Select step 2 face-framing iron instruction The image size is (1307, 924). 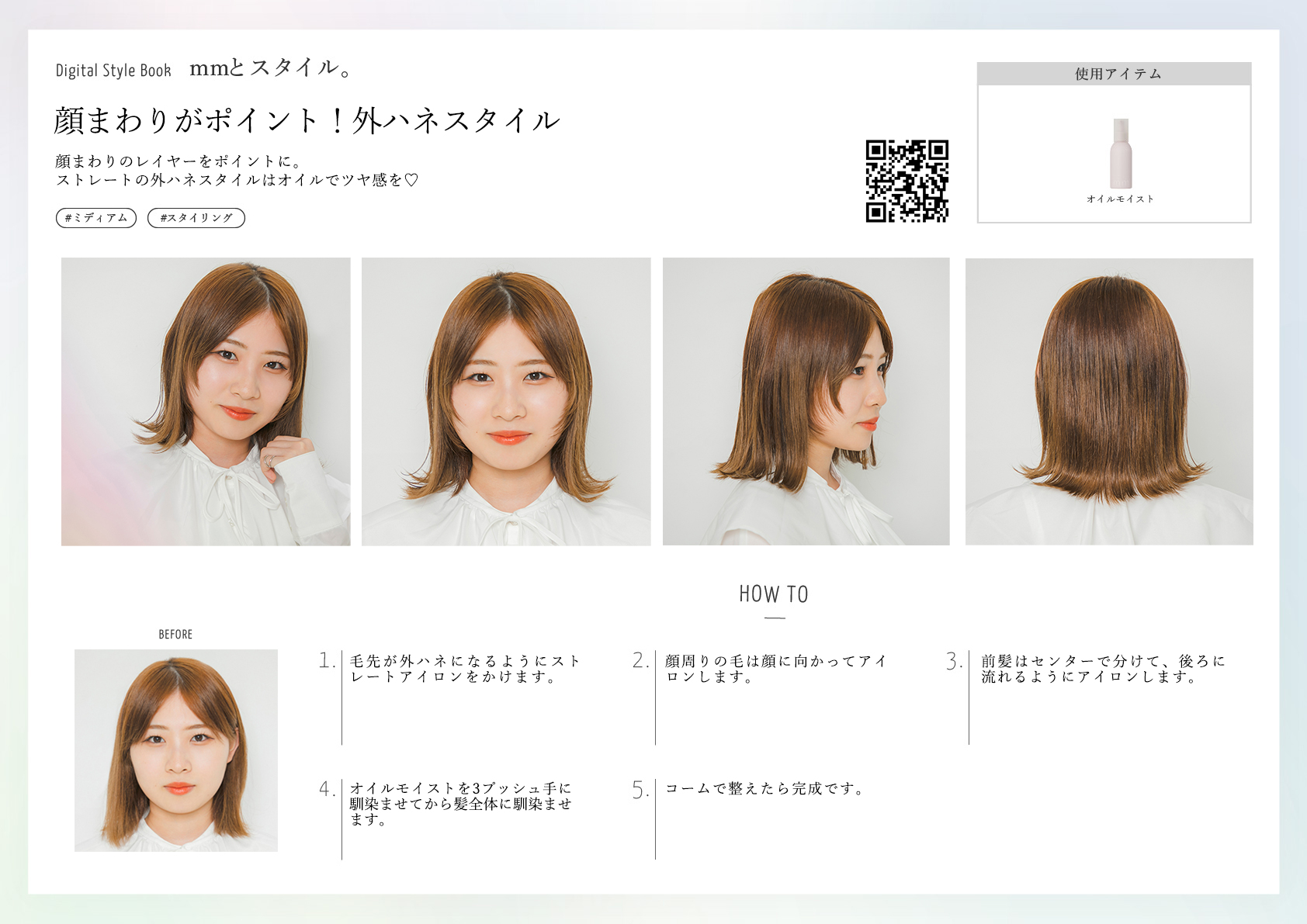tap(775, 669)
